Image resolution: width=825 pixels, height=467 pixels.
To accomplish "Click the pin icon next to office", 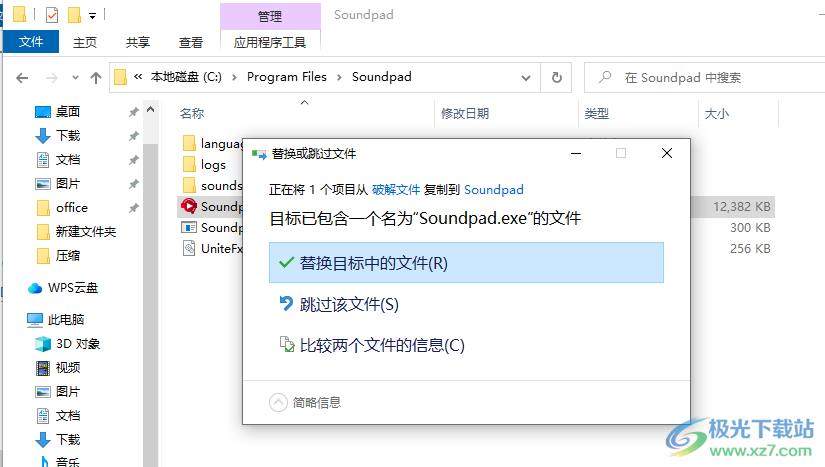I will [x=134, y=208].
